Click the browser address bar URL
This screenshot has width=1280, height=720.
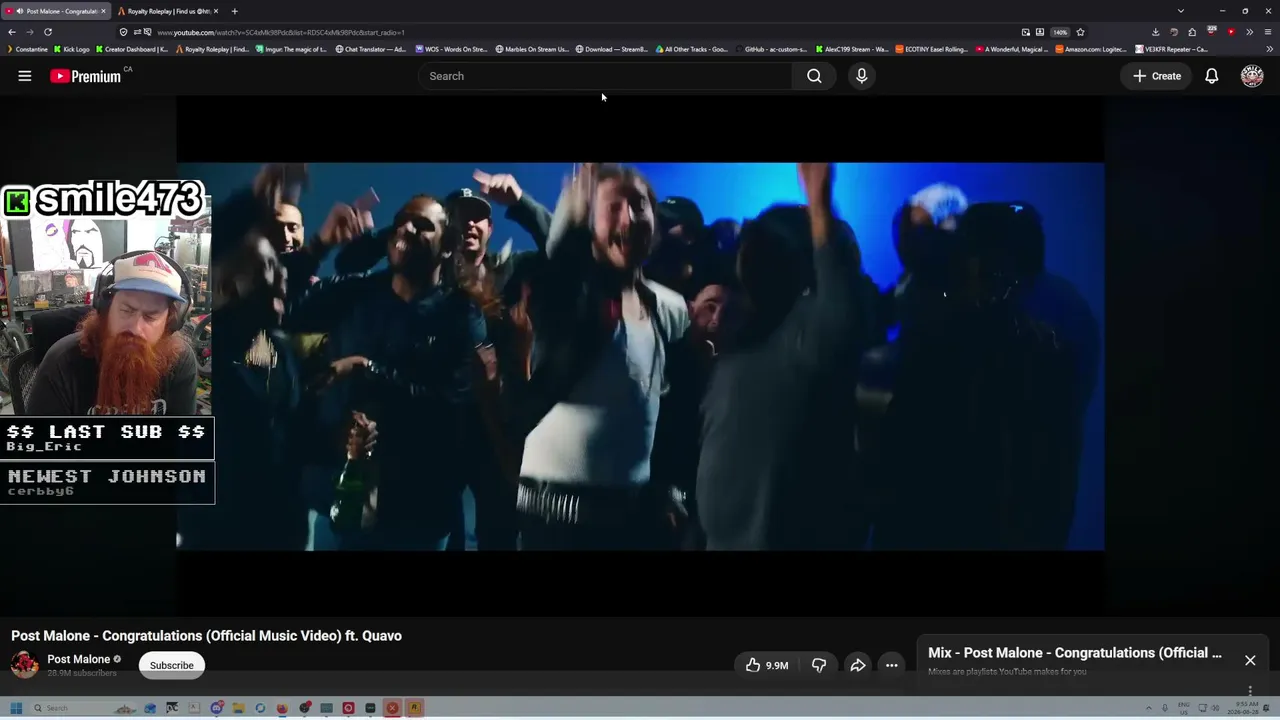tap(281, 32)
